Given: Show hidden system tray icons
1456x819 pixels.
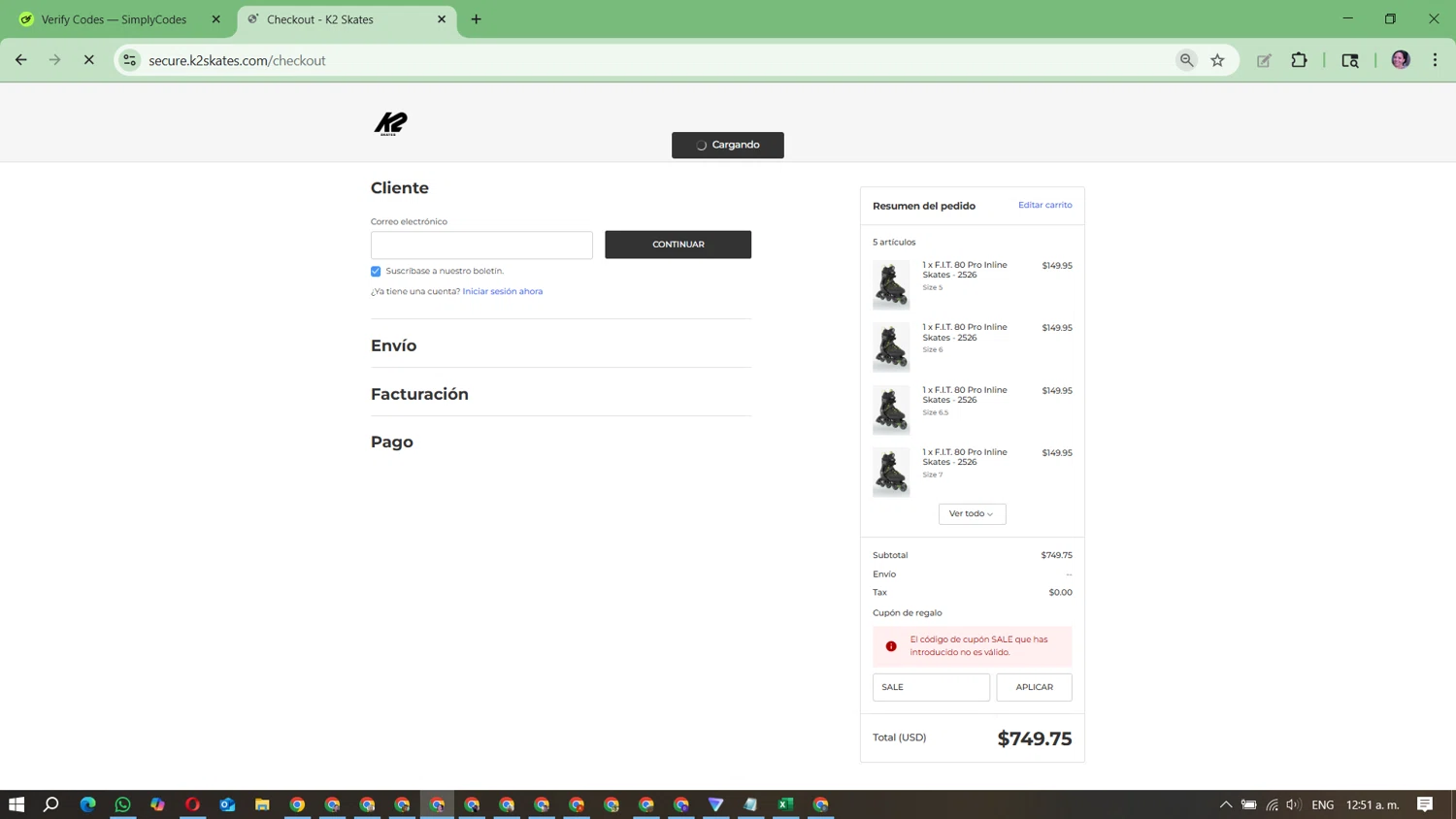Looking at the screenshot, I should [x=1226, y=804].
